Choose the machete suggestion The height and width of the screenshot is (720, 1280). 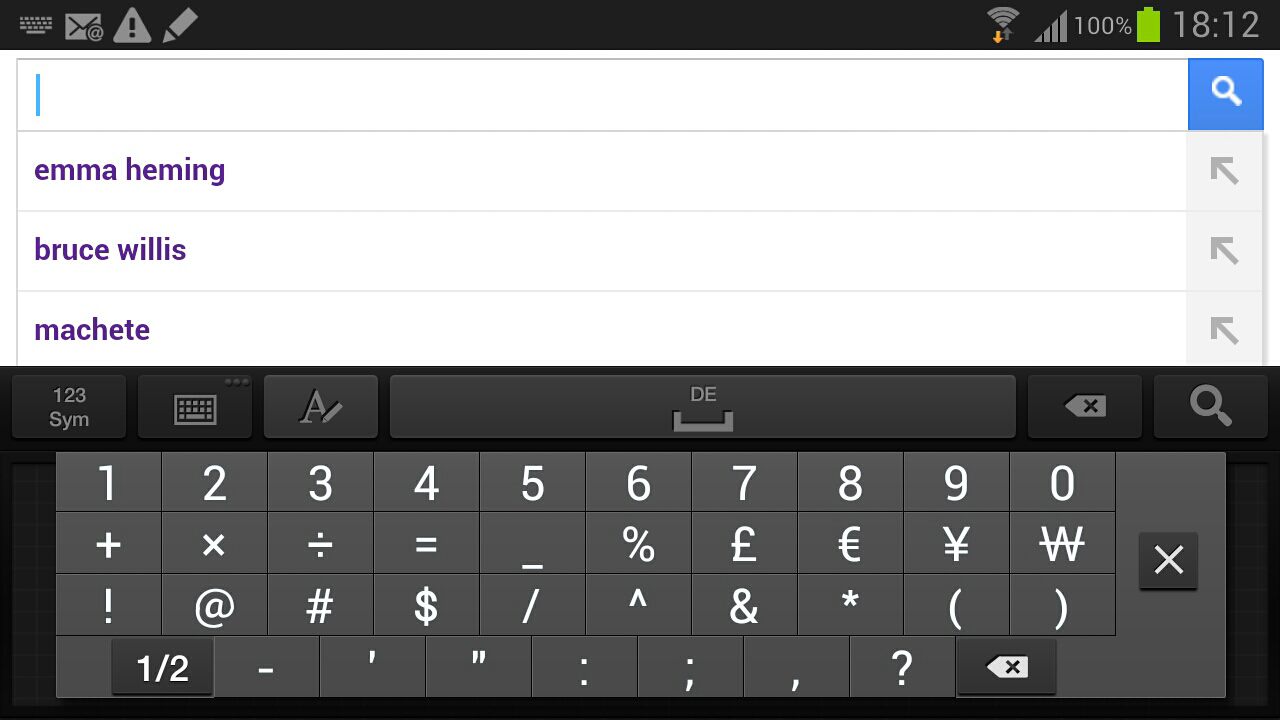[x=92, y=330]
